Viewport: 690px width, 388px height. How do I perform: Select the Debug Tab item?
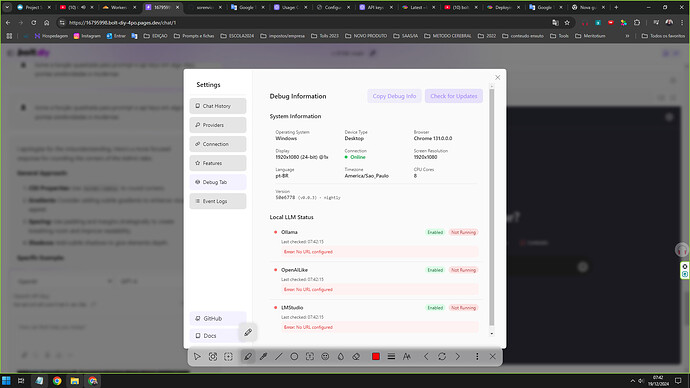click(218, 182)
